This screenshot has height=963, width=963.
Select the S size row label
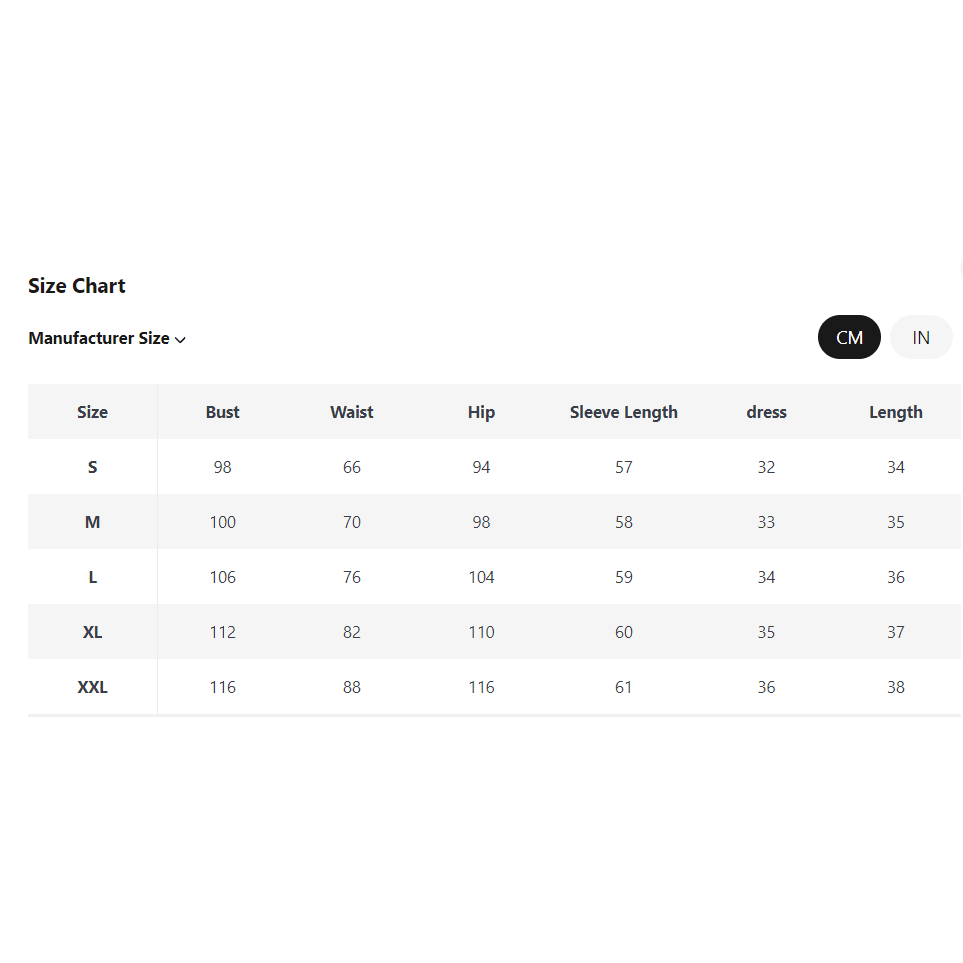pos(92,467)
